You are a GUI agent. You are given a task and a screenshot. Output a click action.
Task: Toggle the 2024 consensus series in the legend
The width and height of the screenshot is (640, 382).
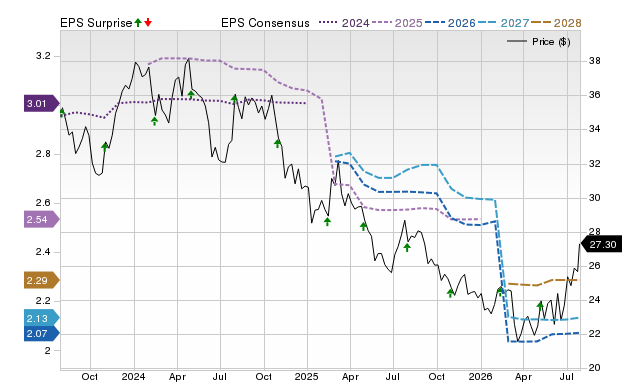(x=344, y=23)
